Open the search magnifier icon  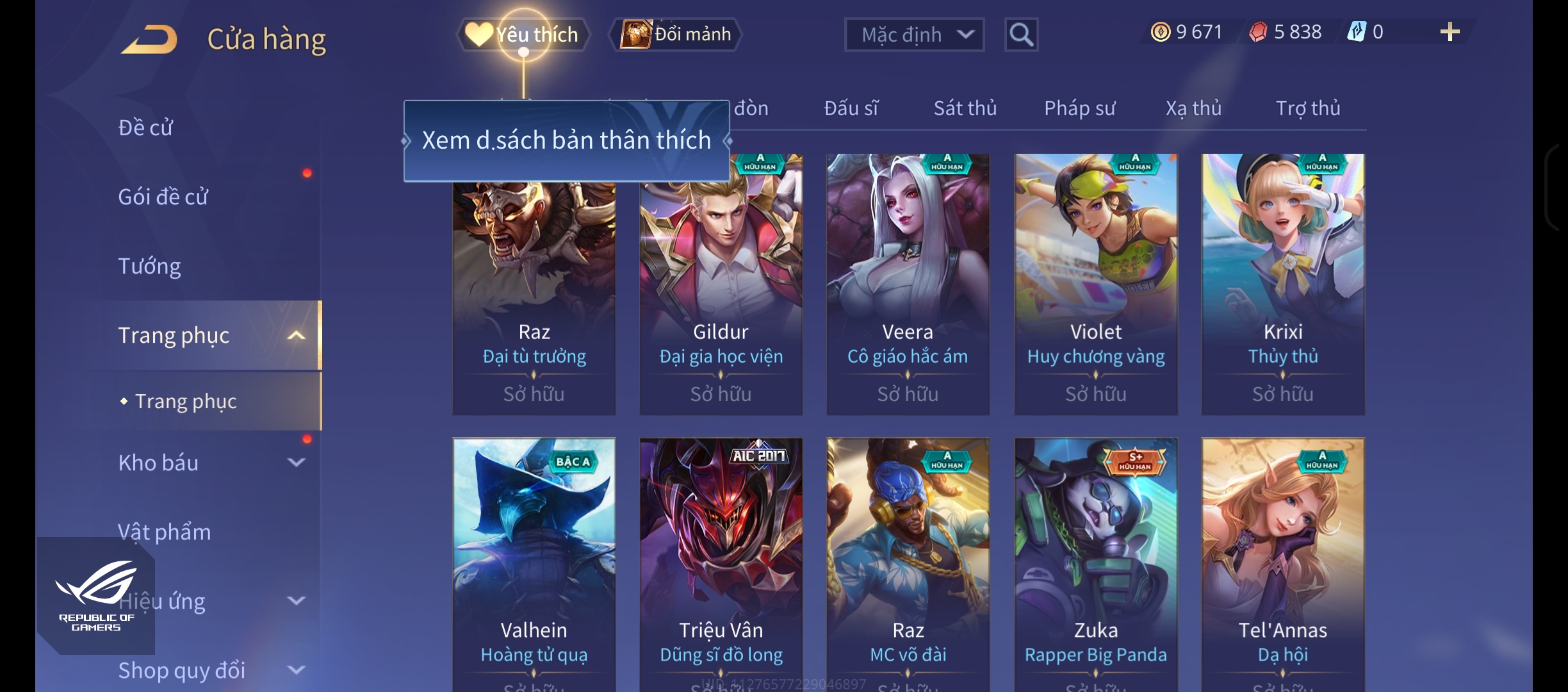tap(1021, 35)
